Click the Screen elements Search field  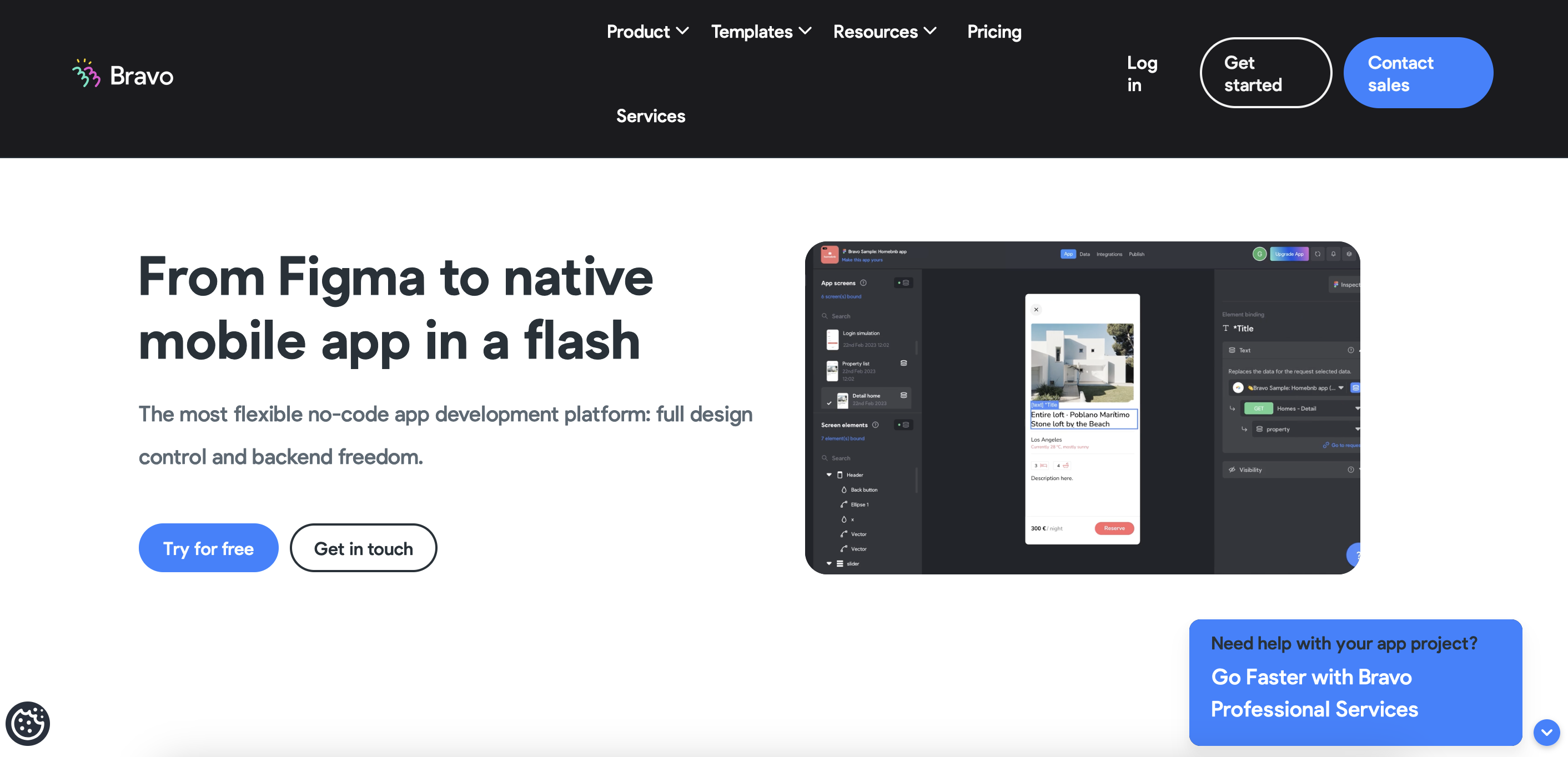coord(866,458)
